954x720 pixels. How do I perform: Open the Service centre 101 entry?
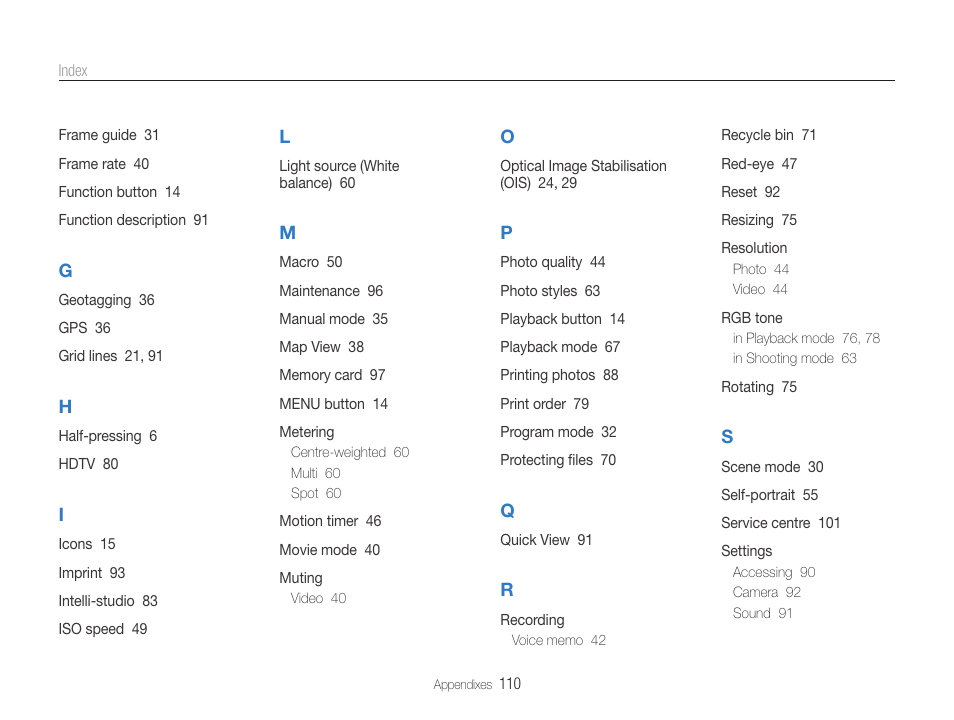point(781,523)
